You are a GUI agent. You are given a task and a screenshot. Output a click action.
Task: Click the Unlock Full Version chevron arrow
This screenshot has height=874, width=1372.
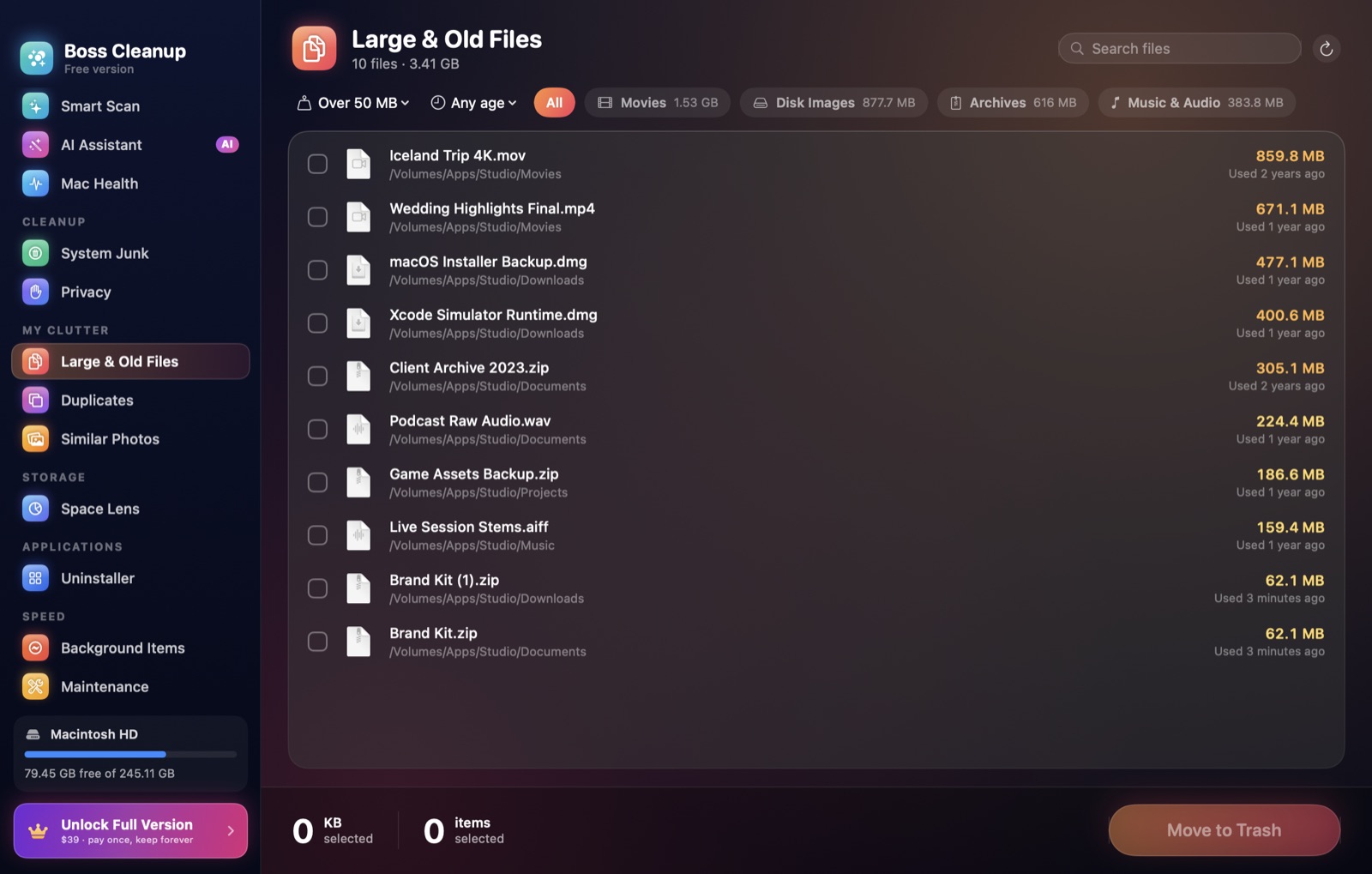coord(231,830)
